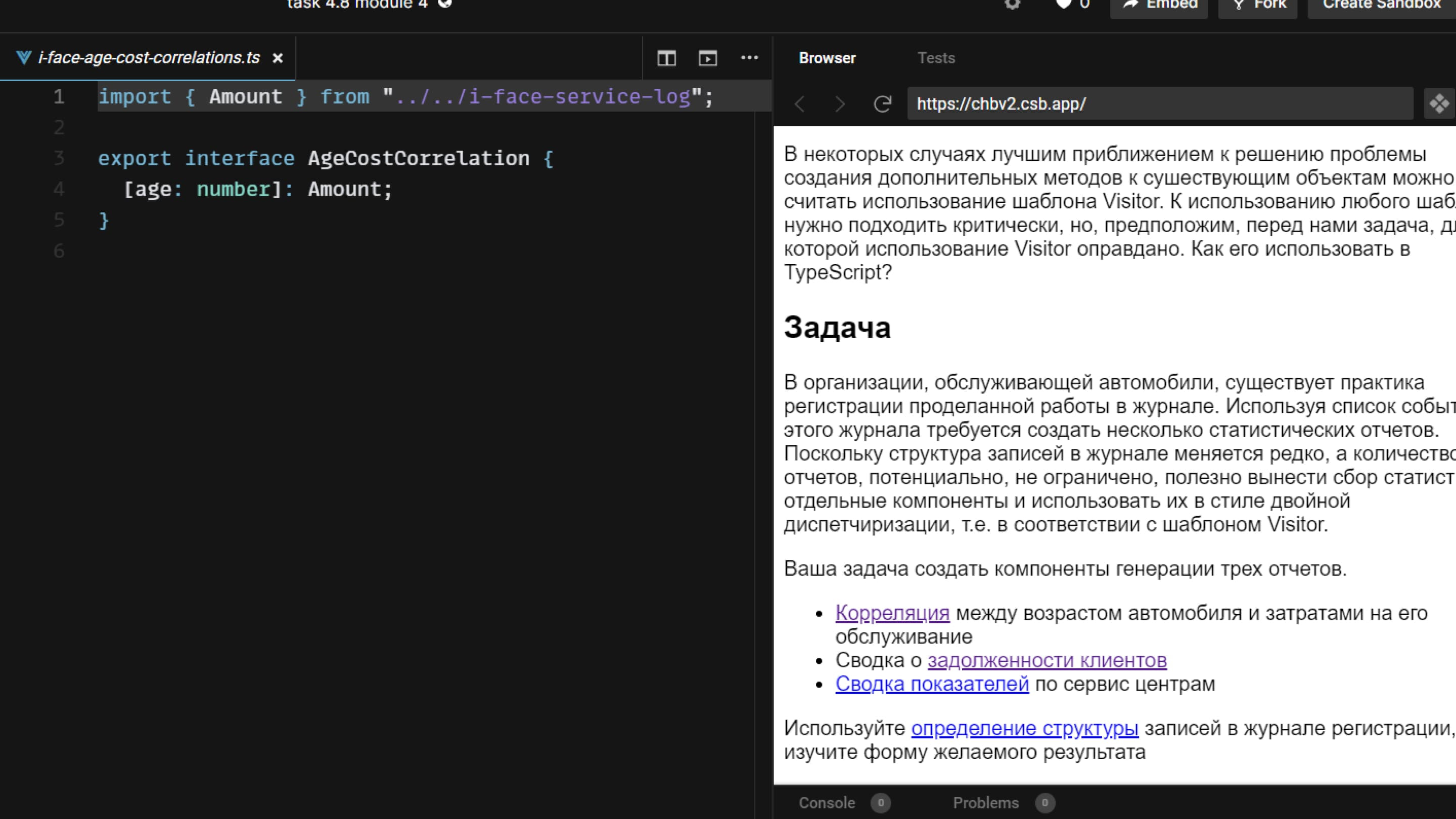Select the Browser tab
Screen dimensions: 1456x819
coord(827,58)
